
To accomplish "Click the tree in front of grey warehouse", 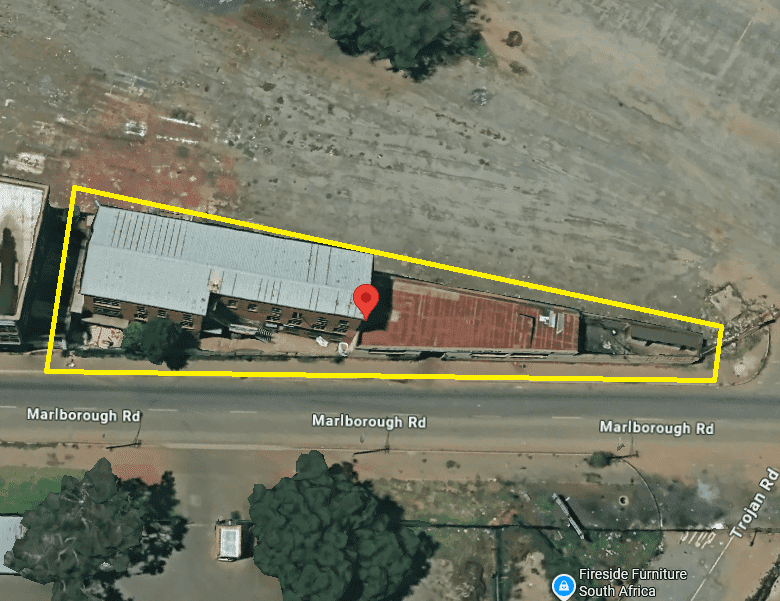I will (x=158, y=342).
